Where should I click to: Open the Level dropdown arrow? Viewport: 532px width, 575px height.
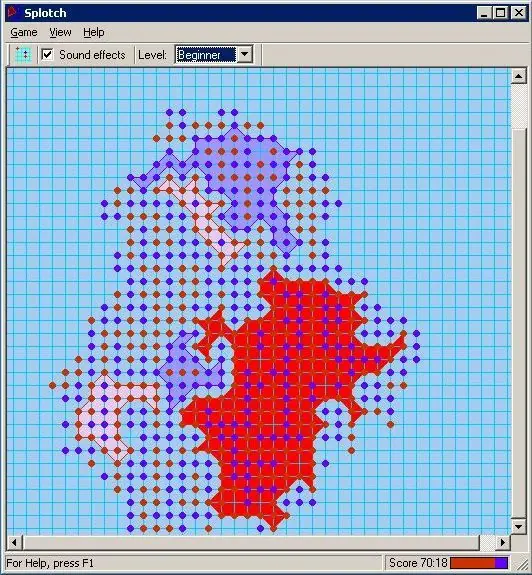tap(244, 55)
